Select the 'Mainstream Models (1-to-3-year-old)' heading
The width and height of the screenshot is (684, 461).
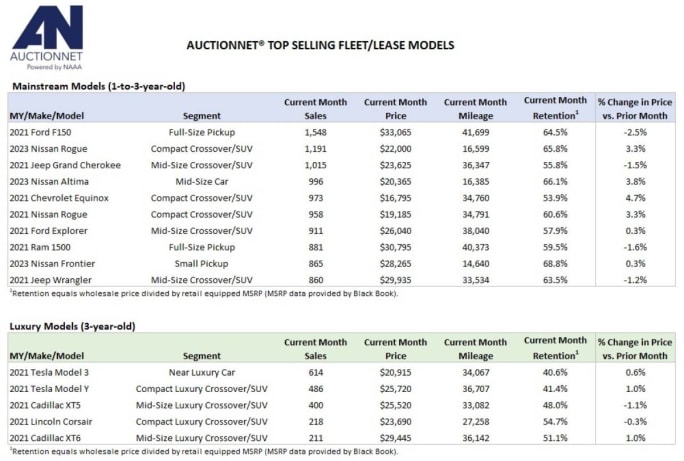click(99, 86)
